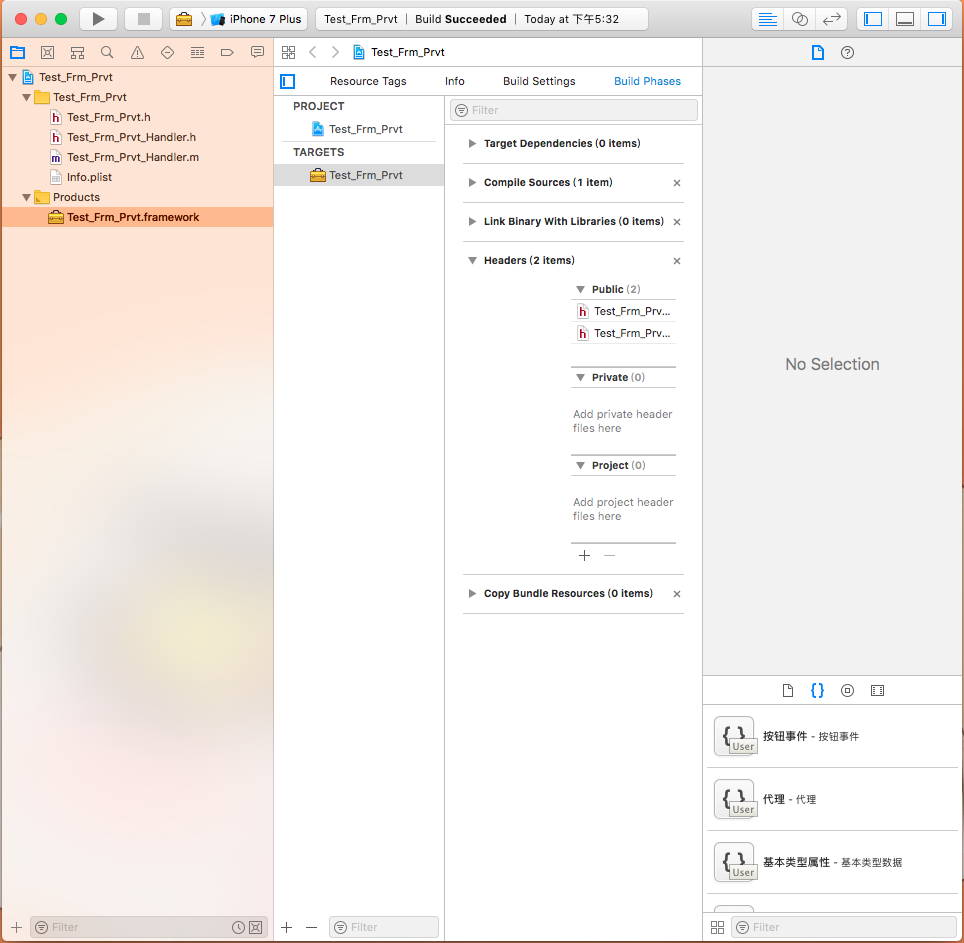Toggle the Utilities panel visibility

tap(937, 19)
